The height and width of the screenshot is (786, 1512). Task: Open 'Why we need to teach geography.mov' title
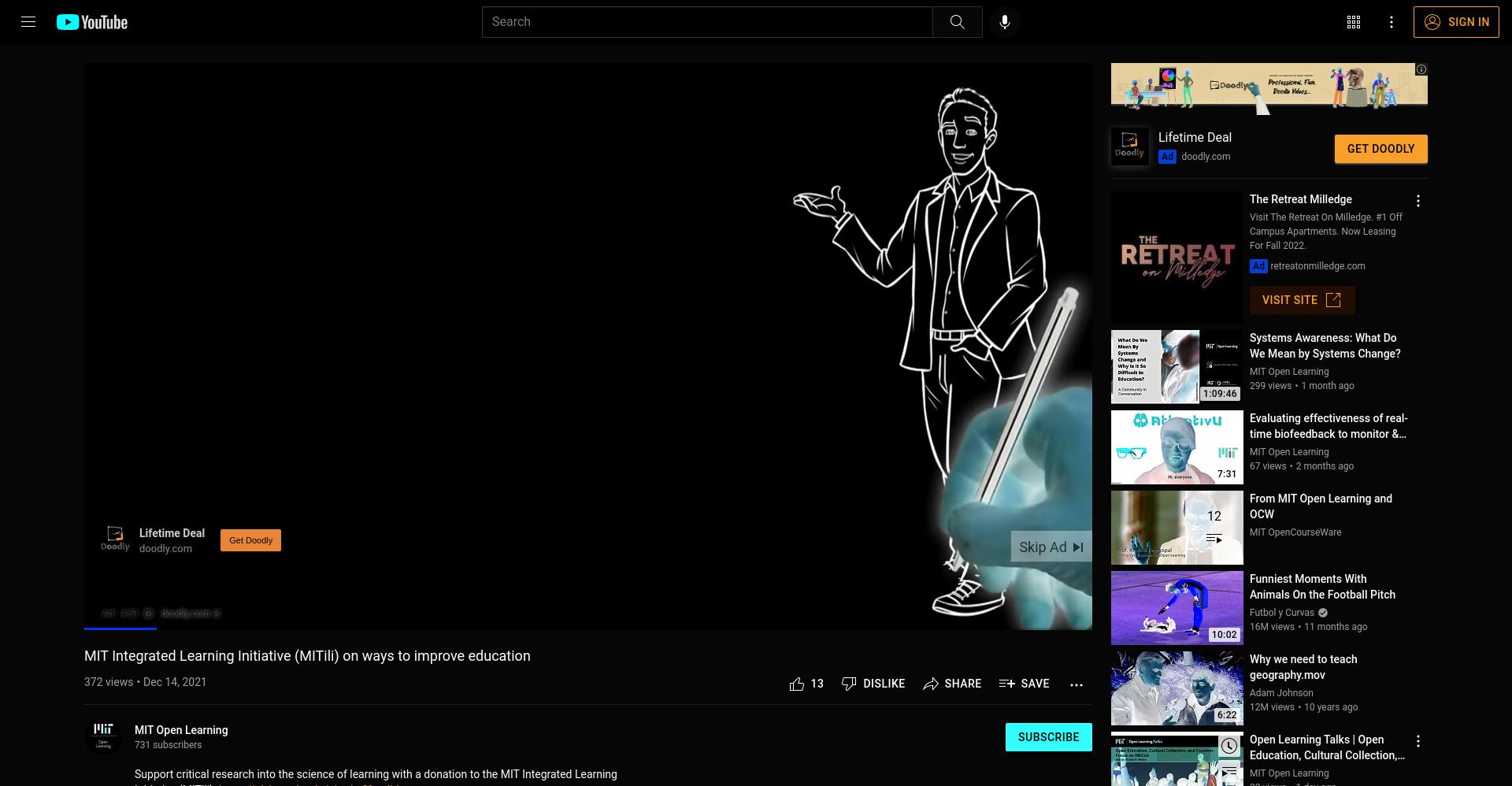tap(1304, 667)
